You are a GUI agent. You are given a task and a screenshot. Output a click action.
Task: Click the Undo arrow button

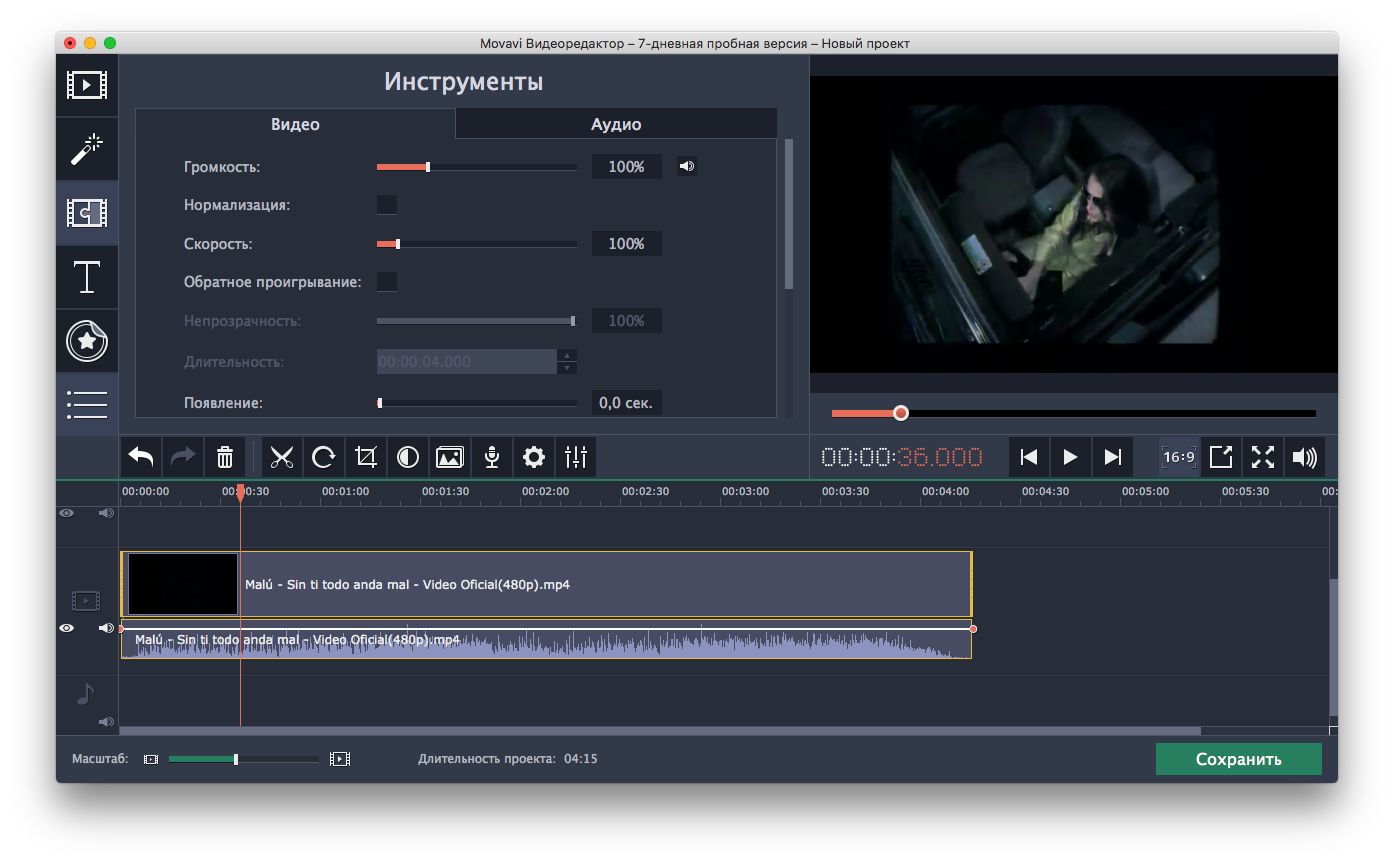pyautogui.click(x=141, y=458)
